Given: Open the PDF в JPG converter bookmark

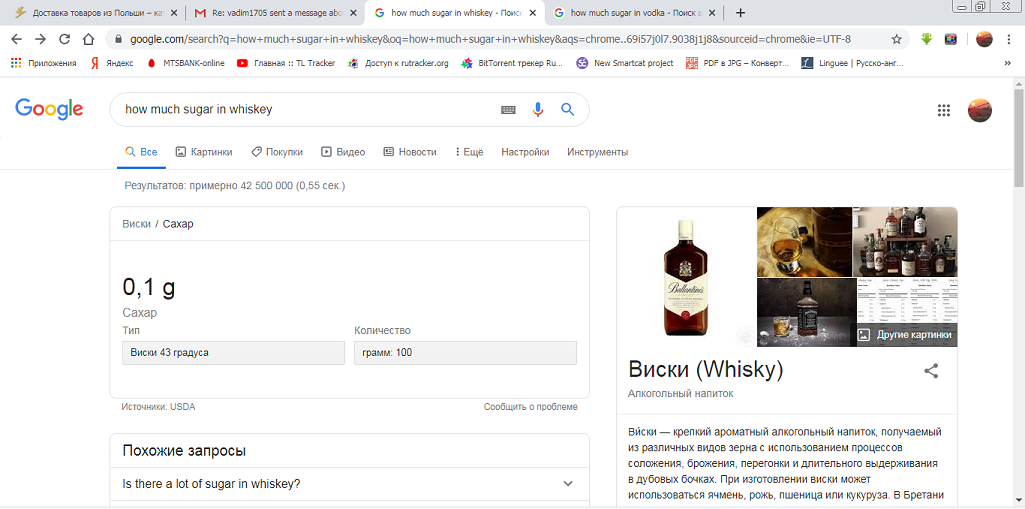Looking at the screenshot, I should point(737,63).
